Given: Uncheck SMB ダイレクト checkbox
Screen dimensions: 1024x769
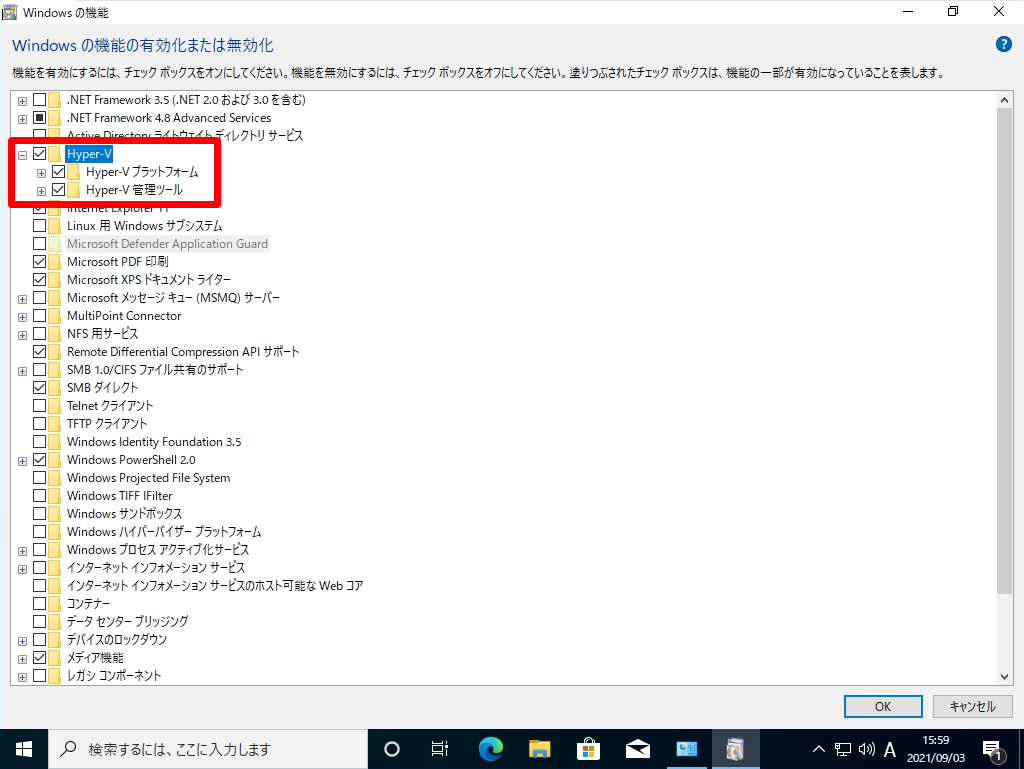Looking at the screenshot, I should point(39,388).
